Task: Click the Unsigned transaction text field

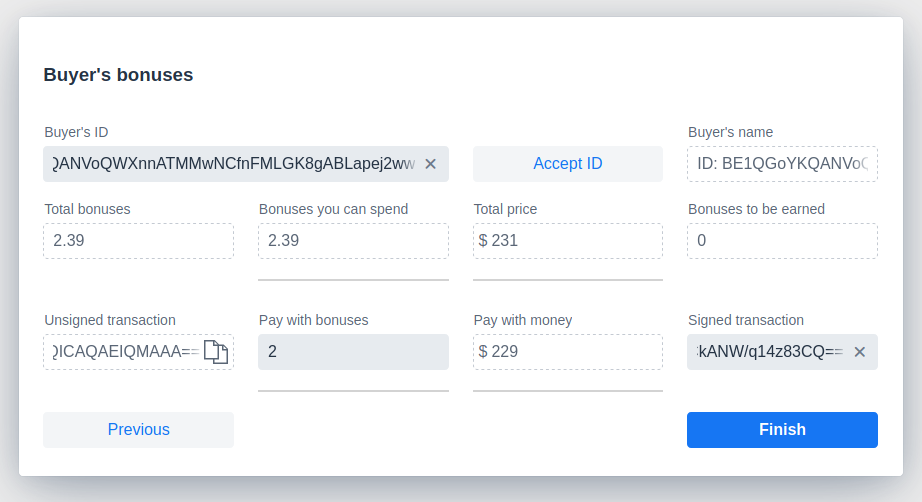Action: click(x=120, y=352)
